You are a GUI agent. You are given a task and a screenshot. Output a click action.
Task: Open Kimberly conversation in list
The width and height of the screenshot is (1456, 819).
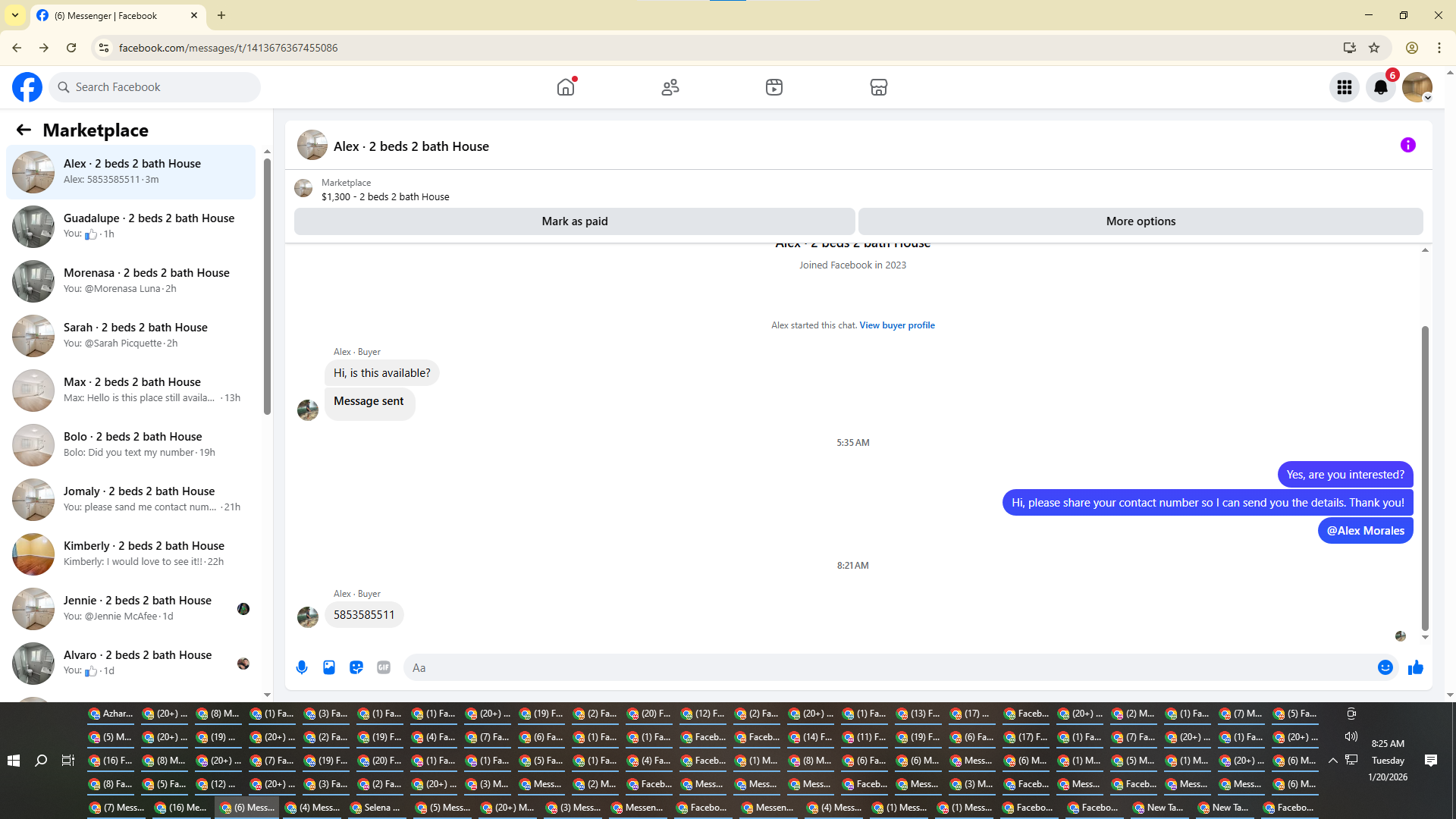click(131, 554)
